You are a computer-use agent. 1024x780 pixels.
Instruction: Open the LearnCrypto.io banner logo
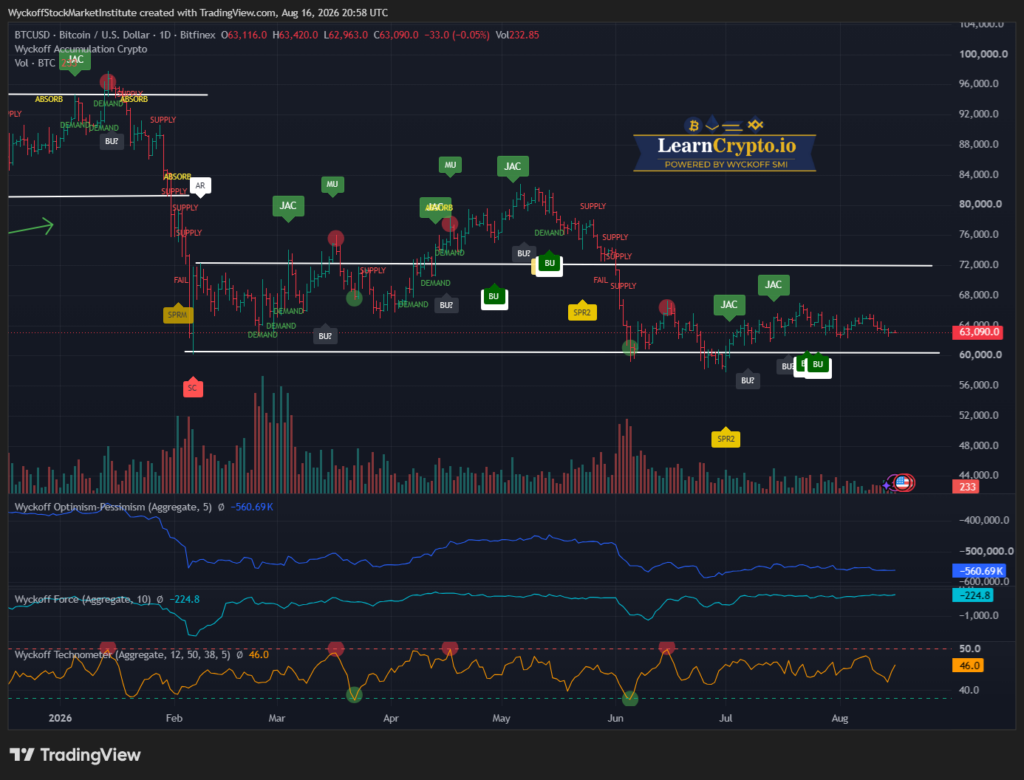click(724, 145)
